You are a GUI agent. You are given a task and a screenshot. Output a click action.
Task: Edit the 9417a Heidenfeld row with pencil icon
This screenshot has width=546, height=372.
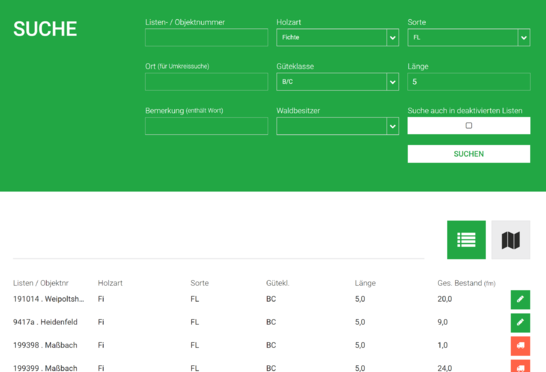click(x=521, y=323)
